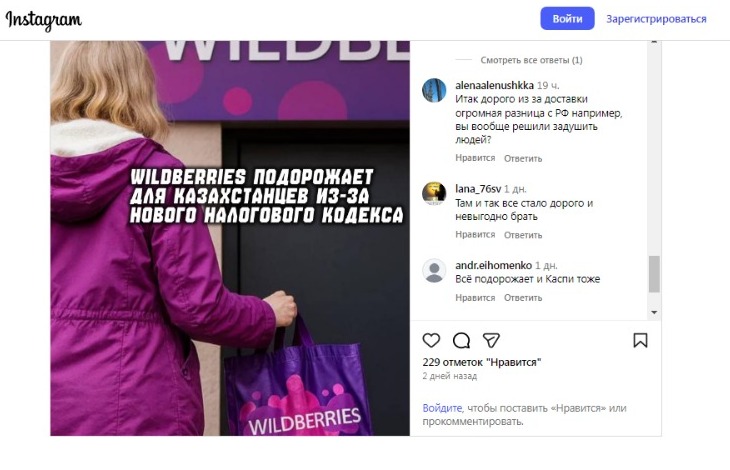Click scrollbar up arrow in comments
730x470 pixels.
[654, 42]
